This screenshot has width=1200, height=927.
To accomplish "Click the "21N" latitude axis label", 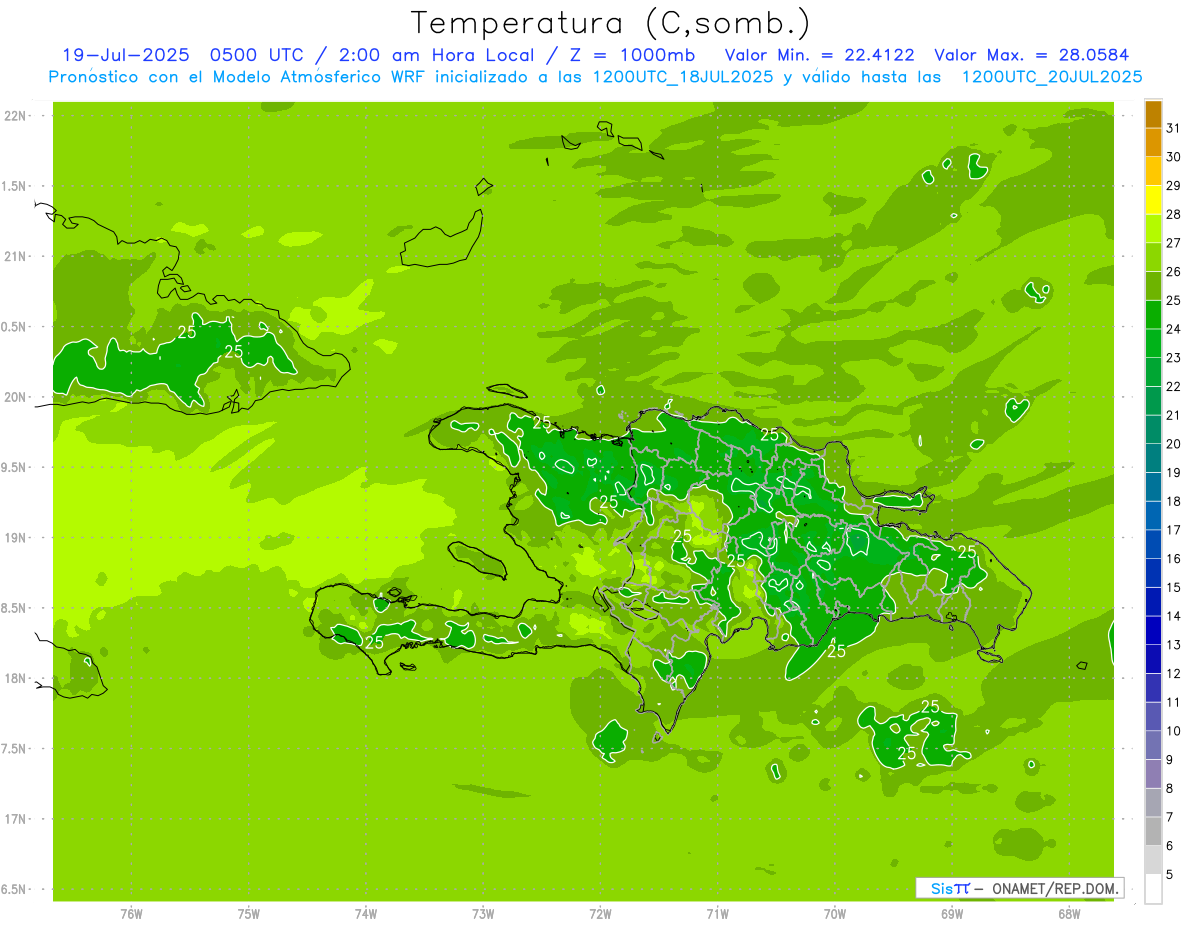I will coord(16,257).
